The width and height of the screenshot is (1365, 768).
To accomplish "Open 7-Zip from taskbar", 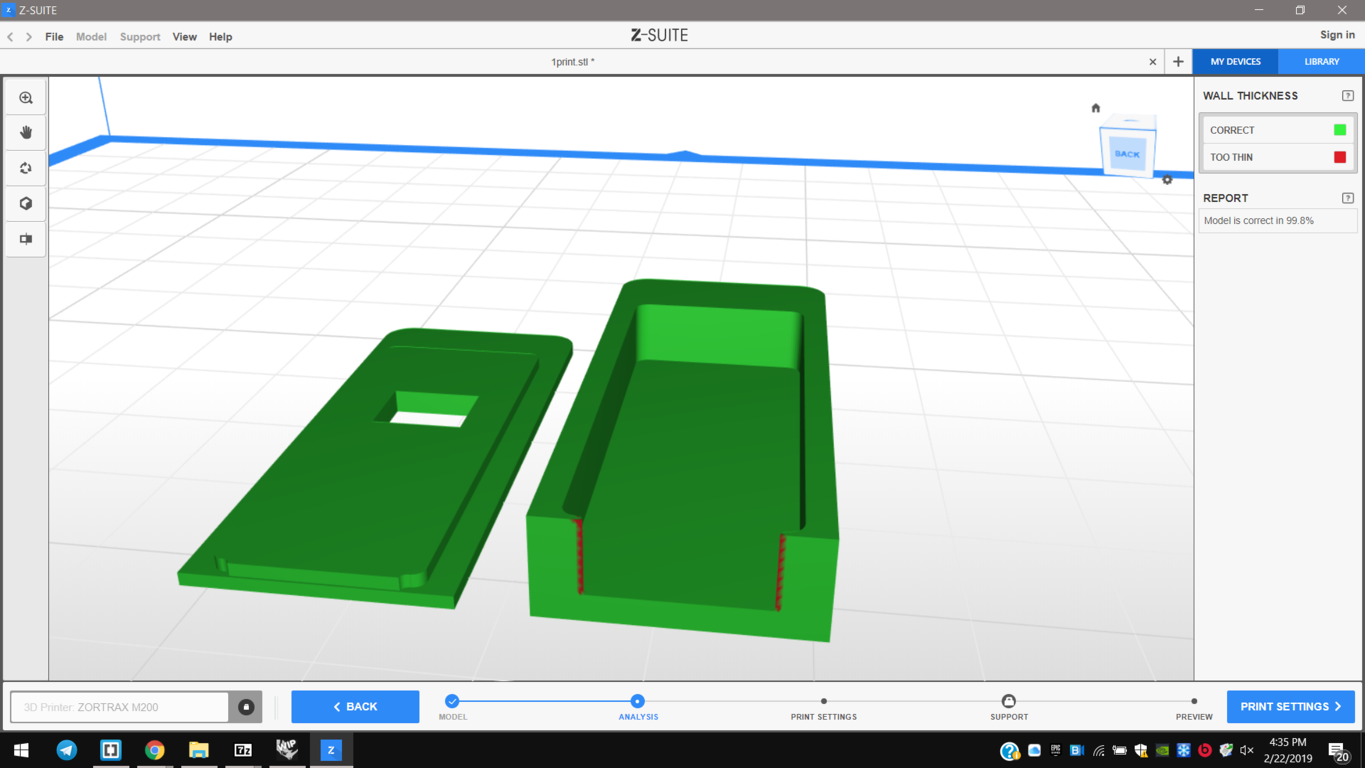I will [x=243, y=750].
